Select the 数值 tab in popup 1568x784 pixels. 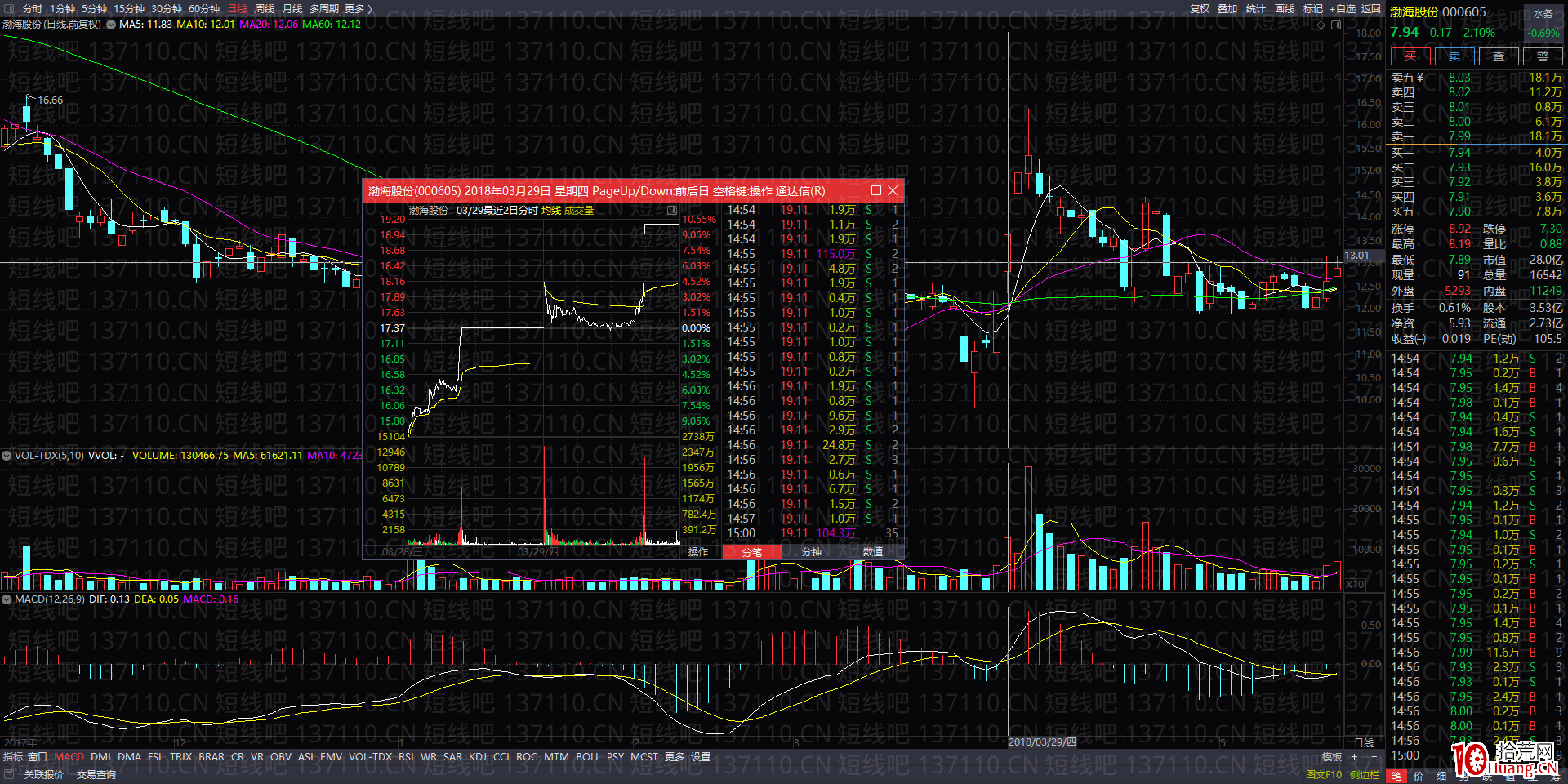873,552
